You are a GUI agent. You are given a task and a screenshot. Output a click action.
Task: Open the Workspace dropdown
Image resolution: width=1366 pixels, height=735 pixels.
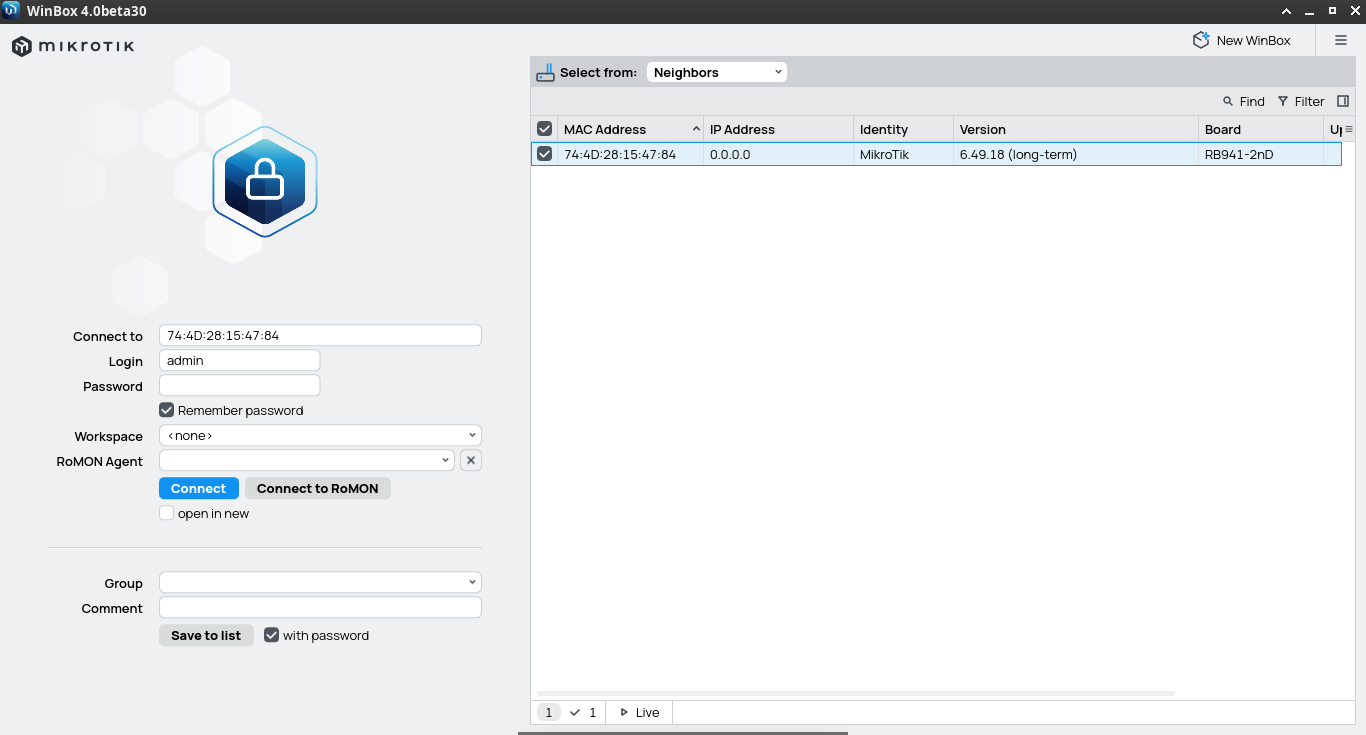pos(320,435)
